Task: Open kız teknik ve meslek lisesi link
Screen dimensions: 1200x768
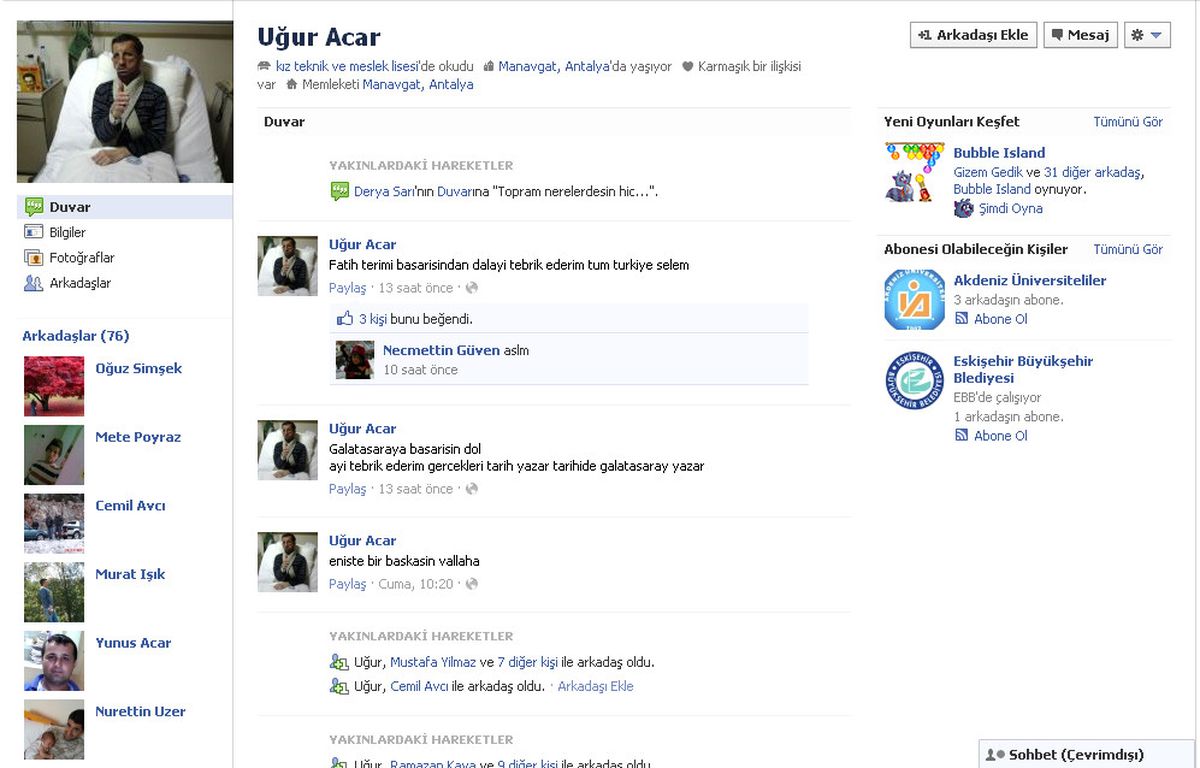Action: tap(348, 66)
